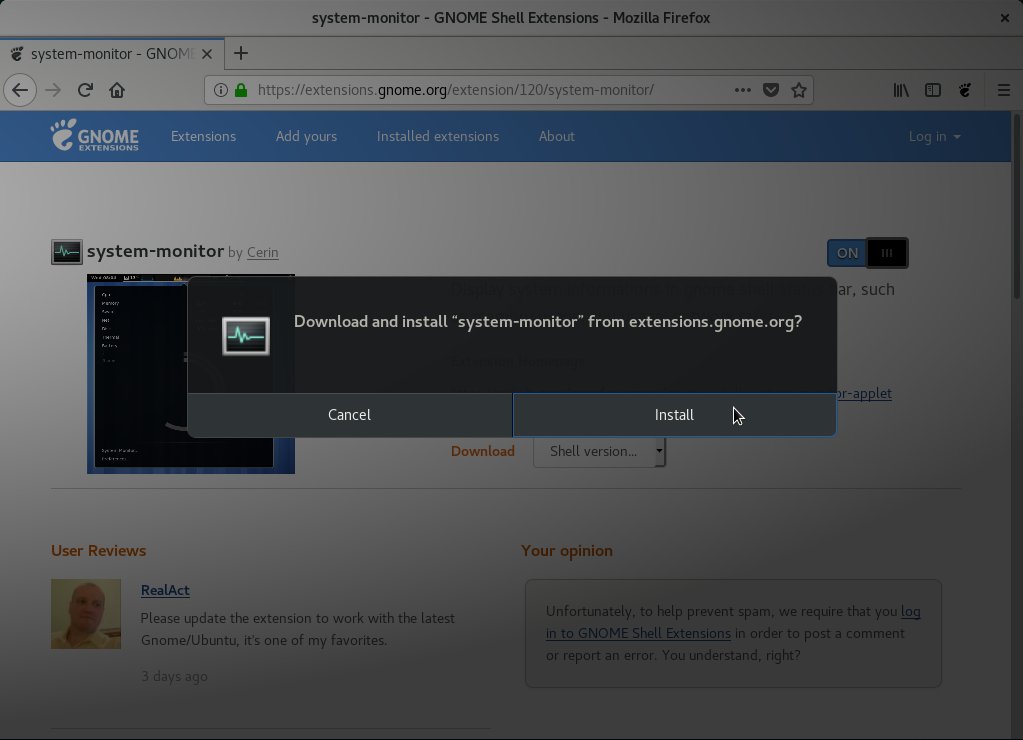Expand the Log in dropdown
The width and height of the screenshot is (1023, 740).
pos(933,136)
